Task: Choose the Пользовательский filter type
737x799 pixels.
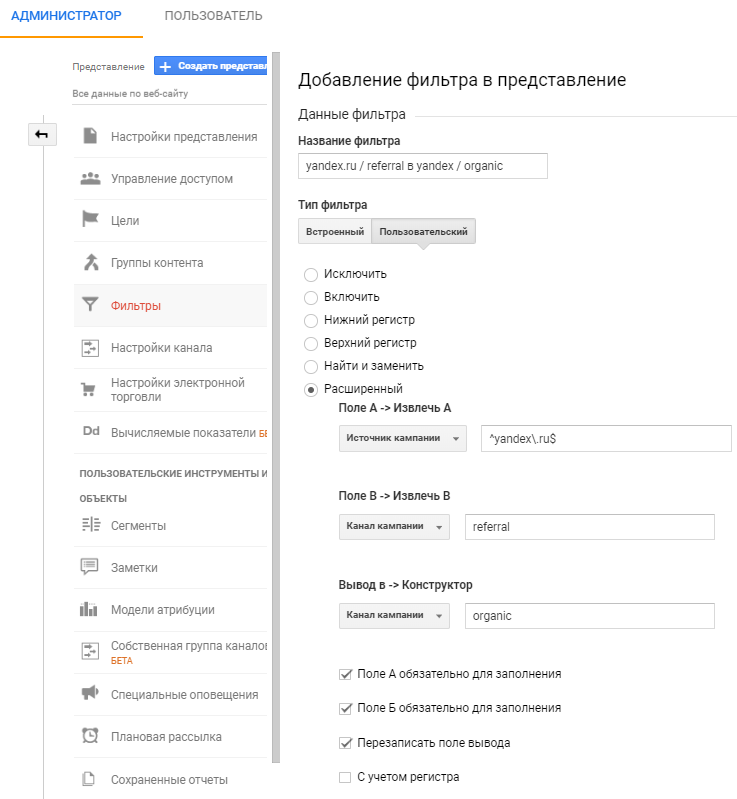Action: tap(423, 231)
